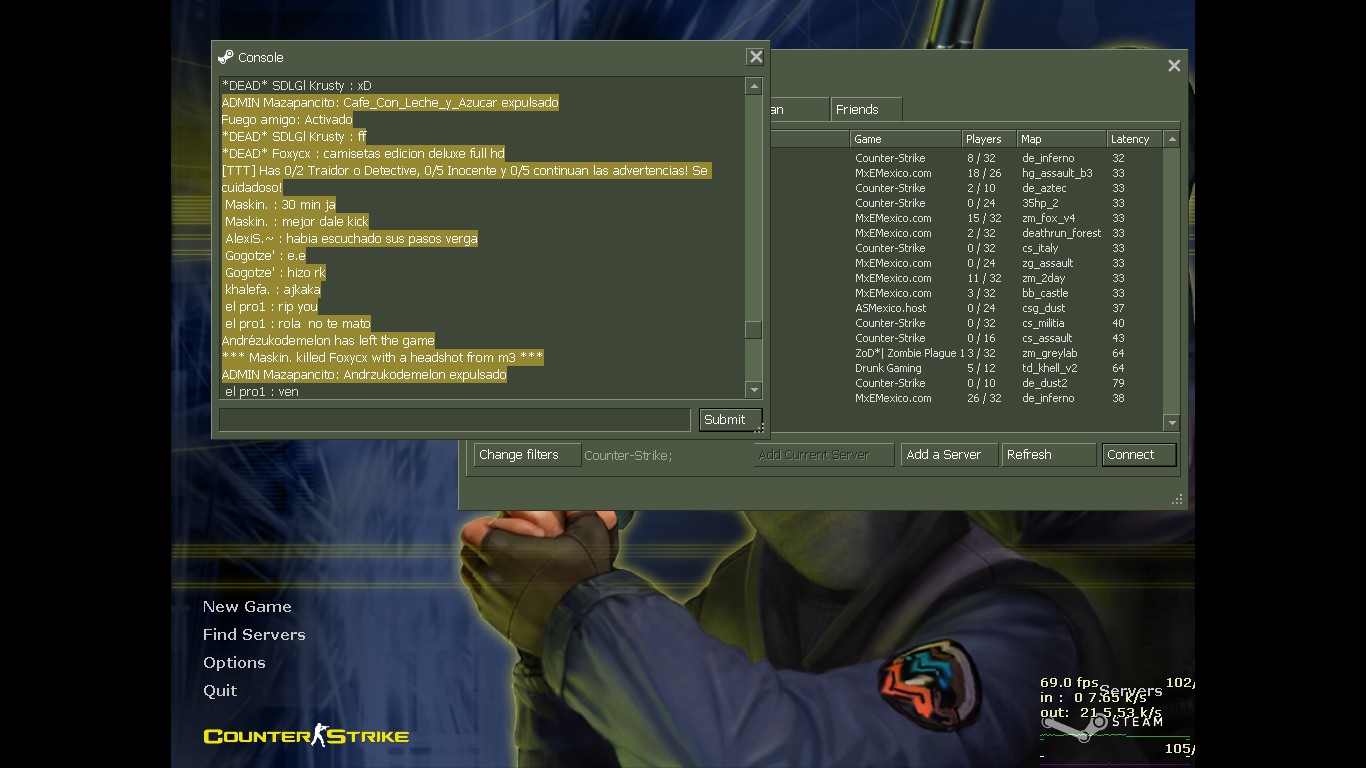Sort servers by Game column
Viewport: 1366px width, 768px height.
(x=906, y=139)
